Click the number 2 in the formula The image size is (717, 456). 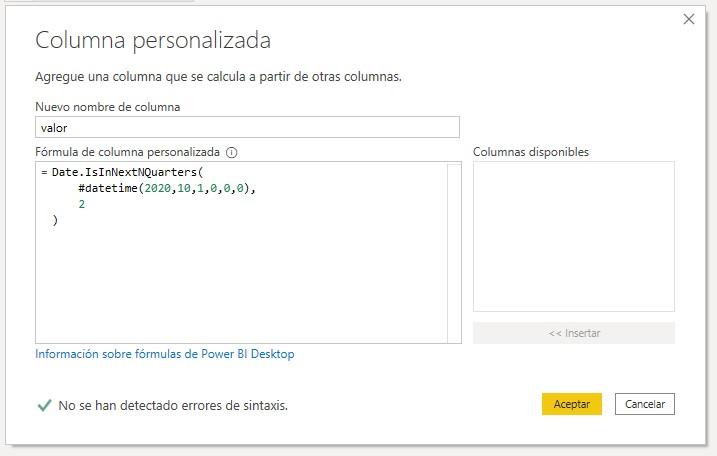click(x=82, y=204)
